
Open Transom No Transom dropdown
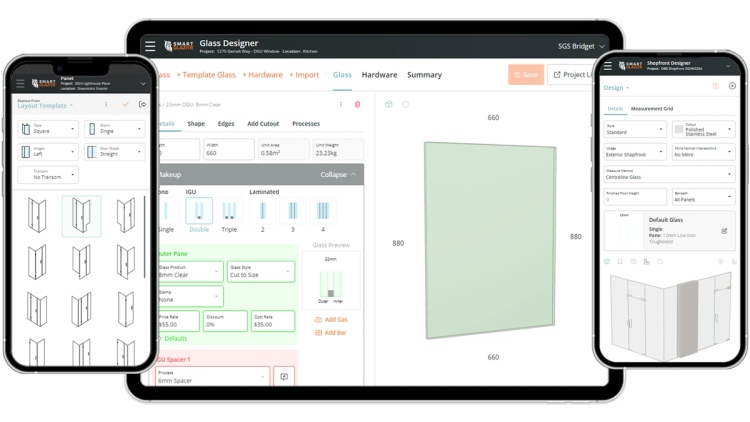tap(48, 175)
